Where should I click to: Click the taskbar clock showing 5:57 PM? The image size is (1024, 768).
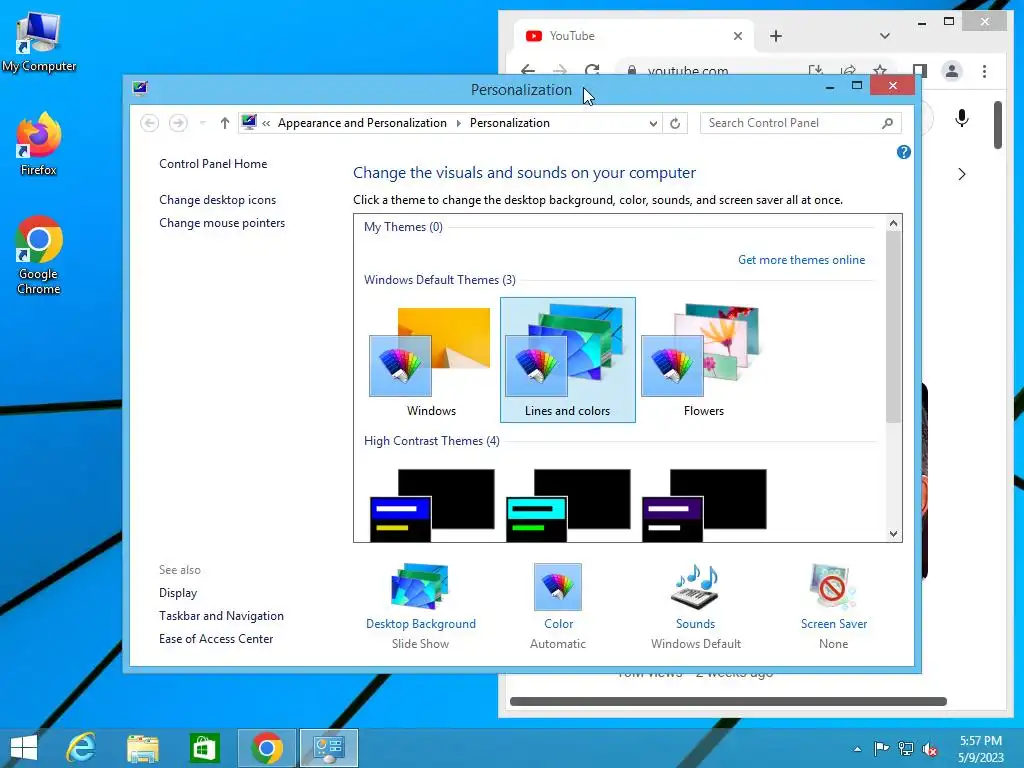click(980, 748)
